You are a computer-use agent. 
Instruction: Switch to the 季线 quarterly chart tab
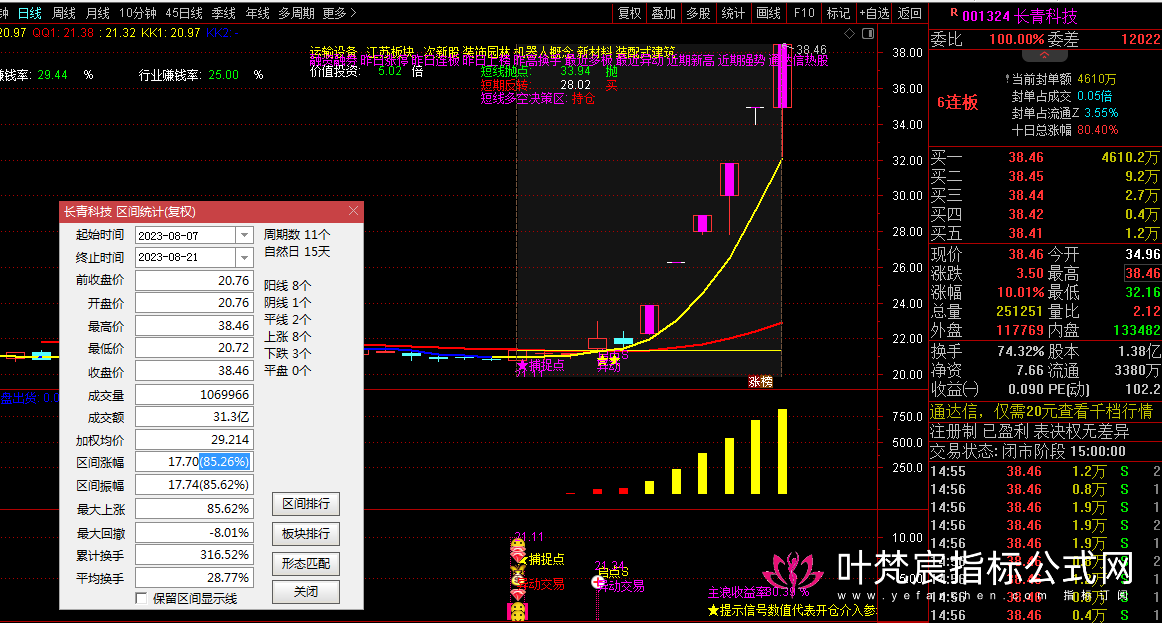point(224,13)
